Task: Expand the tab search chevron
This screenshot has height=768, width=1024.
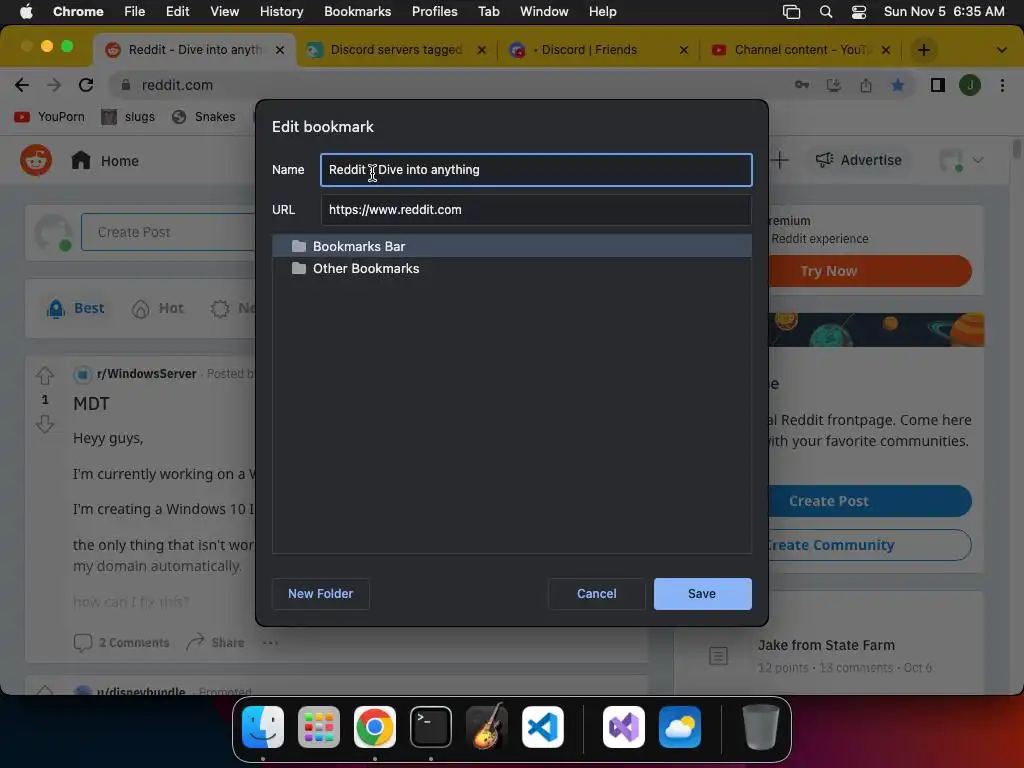Action: click(1001, 50)
